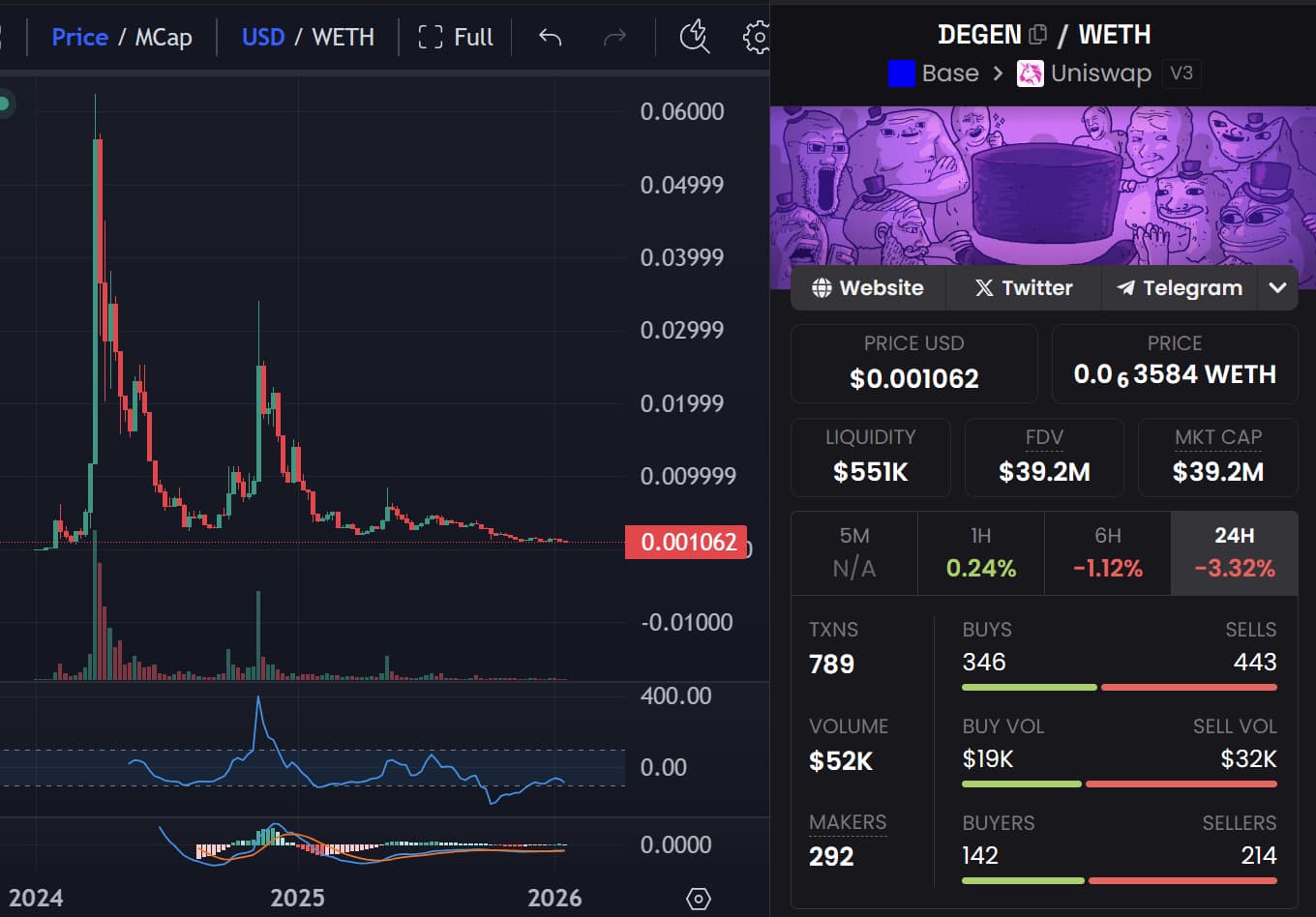Image resolution: width=1316 pixels, height=917 pixels.
Task: Switch chart denomination to WETH
Action: click(x=343, y=38)
